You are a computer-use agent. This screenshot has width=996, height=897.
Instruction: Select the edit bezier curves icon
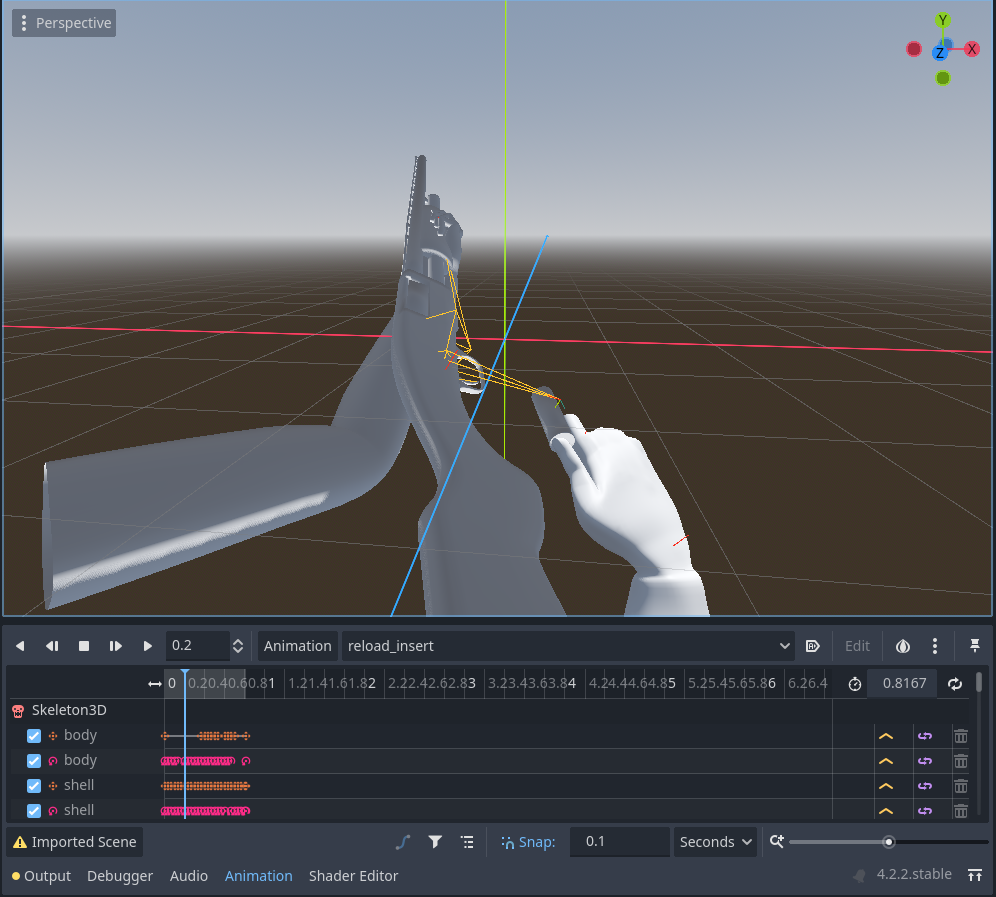coord(403,841)
